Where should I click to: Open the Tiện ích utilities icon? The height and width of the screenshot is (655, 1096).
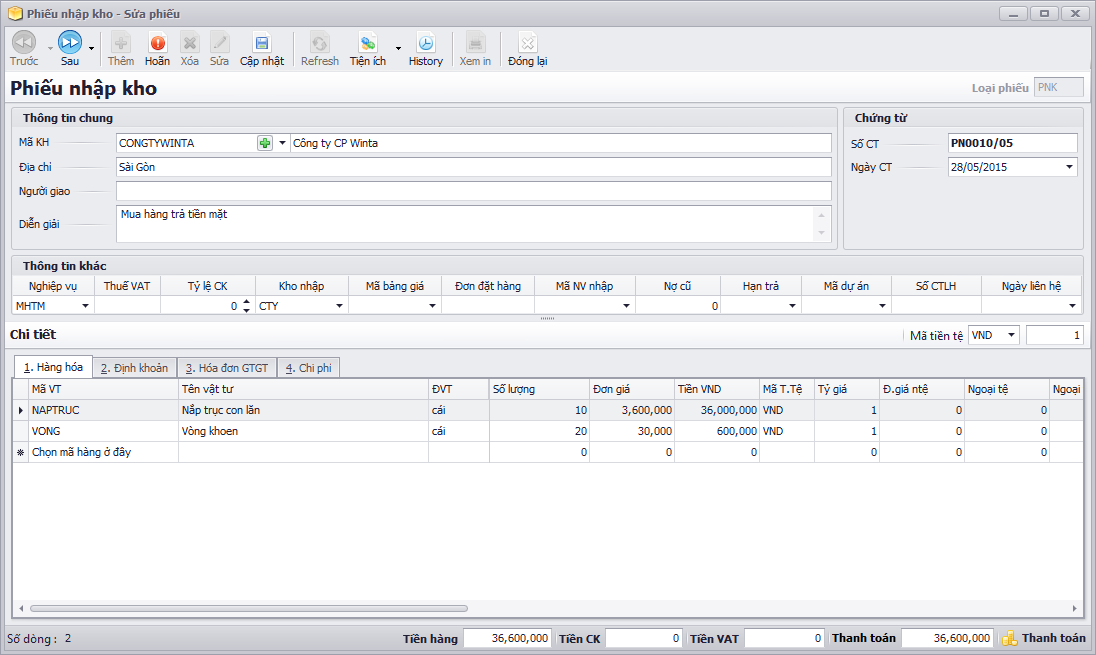coord(368,43)
